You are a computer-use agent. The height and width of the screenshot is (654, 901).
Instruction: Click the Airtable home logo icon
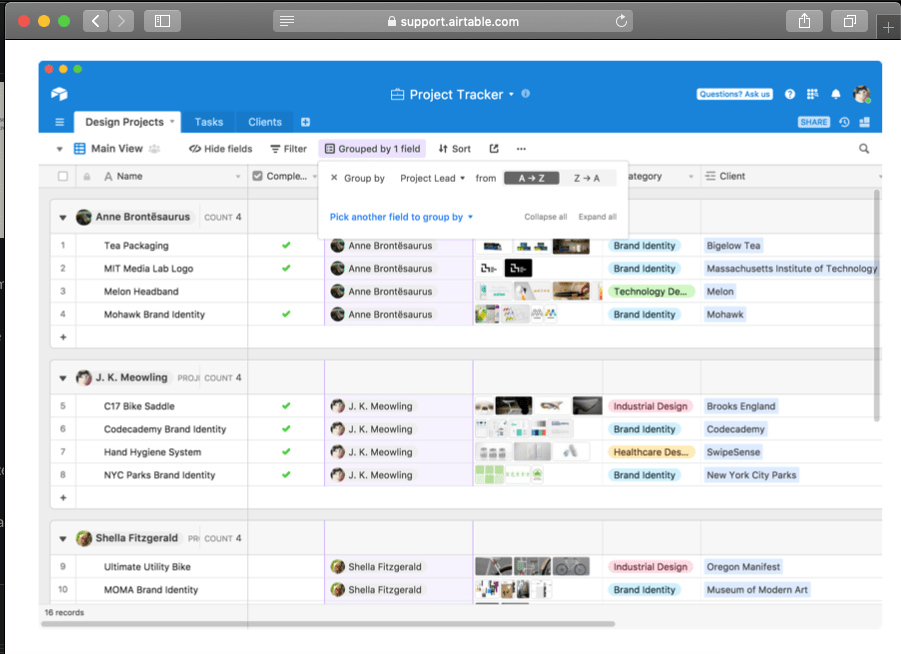[x=59, y=94]
